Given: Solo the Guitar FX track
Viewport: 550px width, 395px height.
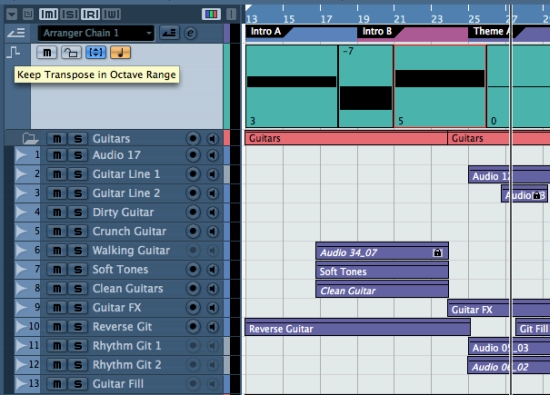Looking at the screenshot, I should (x=78, y=308).
